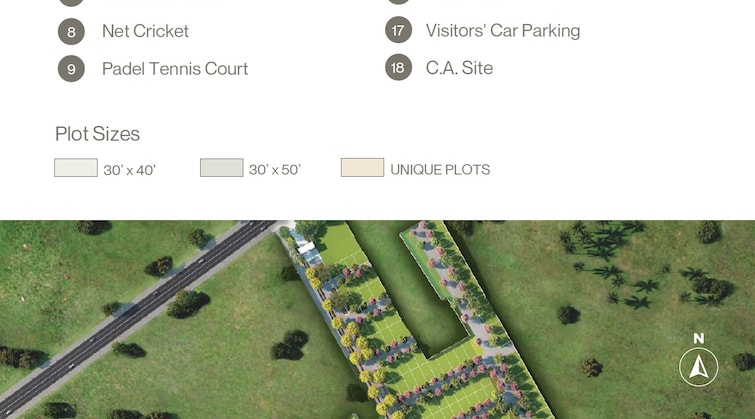This screenshot has height=419, width=755.
Task: Click the C.A. Site legend label
Action: 459,68
